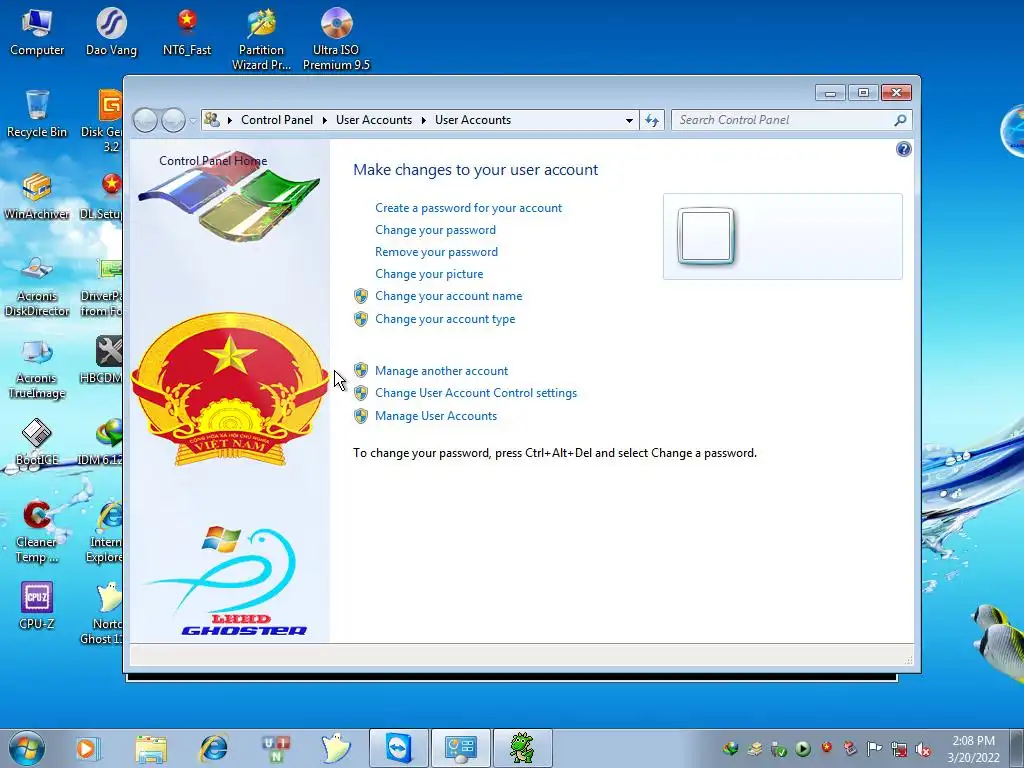The height and width of the screenshot is (768, 1024).
Task: Click the blank user account picture
Action: 706,236
